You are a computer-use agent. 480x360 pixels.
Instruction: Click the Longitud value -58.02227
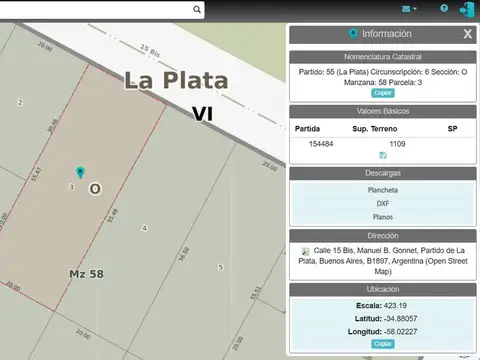click(400, 332)
